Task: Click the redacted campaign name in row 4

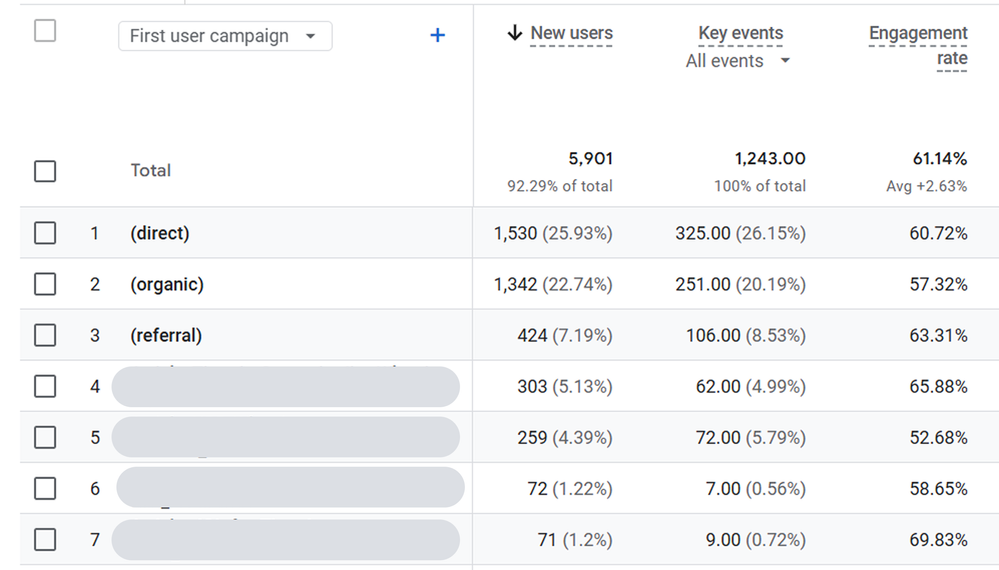Action: pyautogui.click(x=285, y=386)
